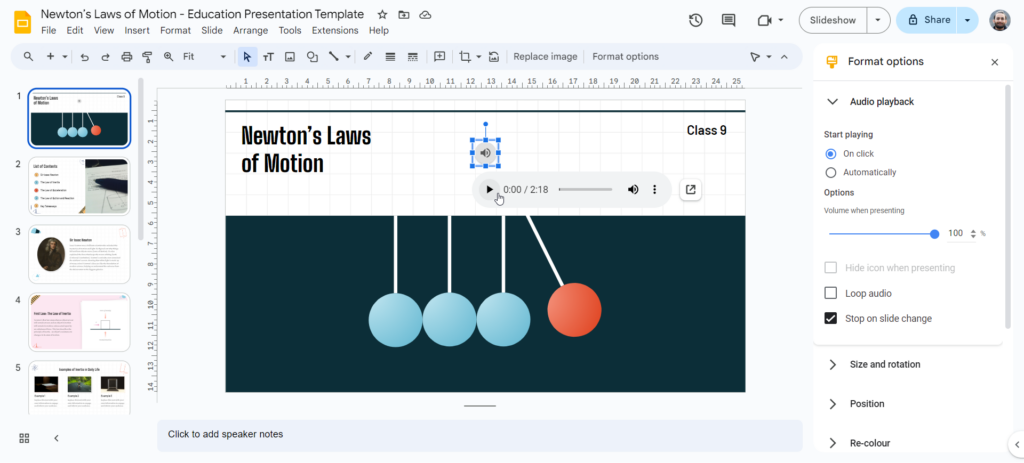Image resolution: width=1024 pixels, height=463 pixels.
Task: Click the Share button
Action: pos(928,20)
